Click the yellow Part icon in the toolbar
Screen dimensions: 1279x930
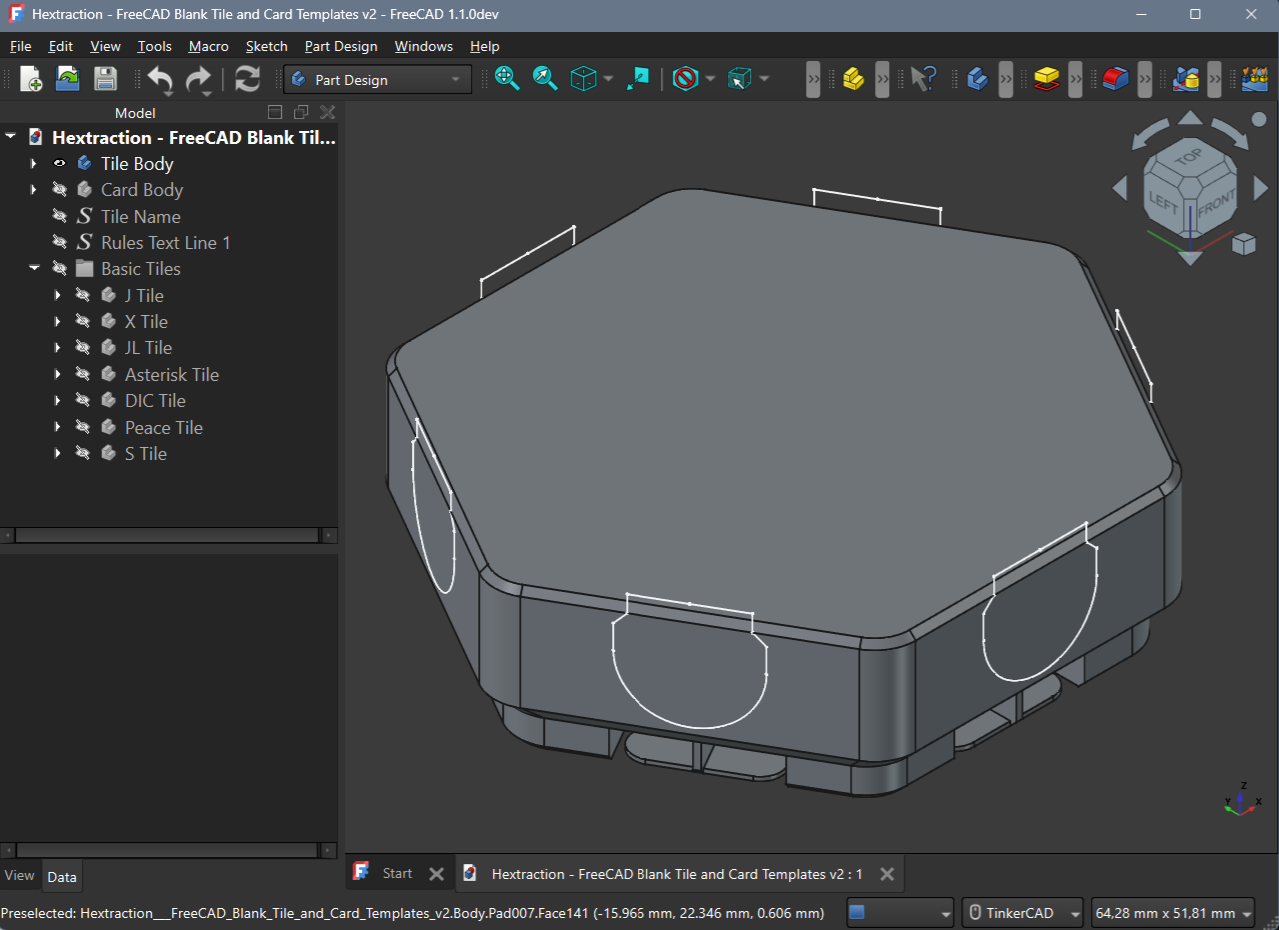point(853,79)
